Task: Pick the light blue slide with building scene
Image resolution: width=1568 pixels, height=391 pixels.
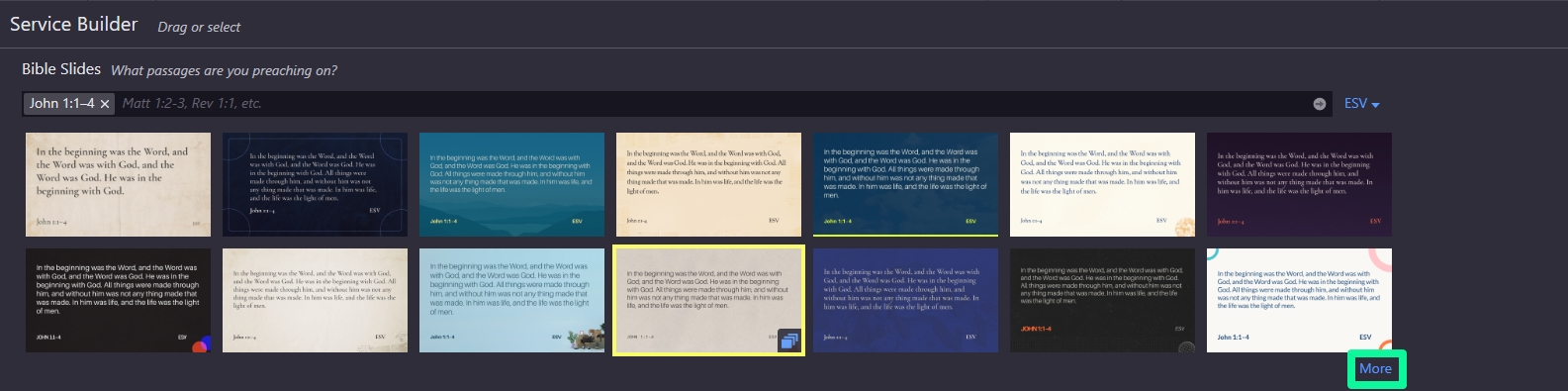Action: 511,301
